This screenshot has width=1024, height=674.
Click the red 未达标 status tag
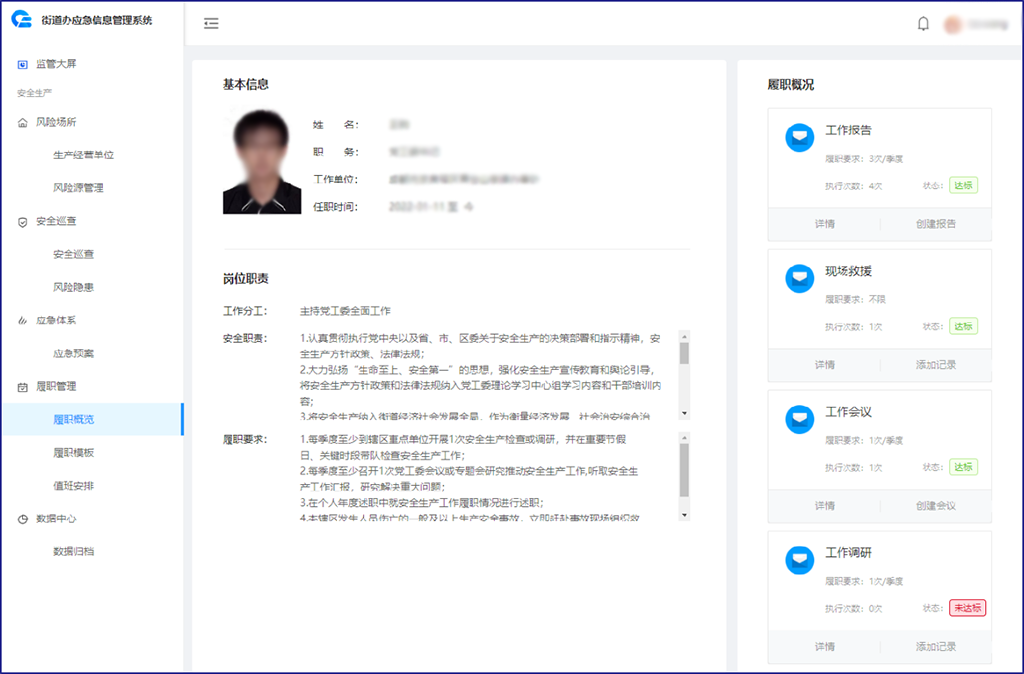click(967, 608)
